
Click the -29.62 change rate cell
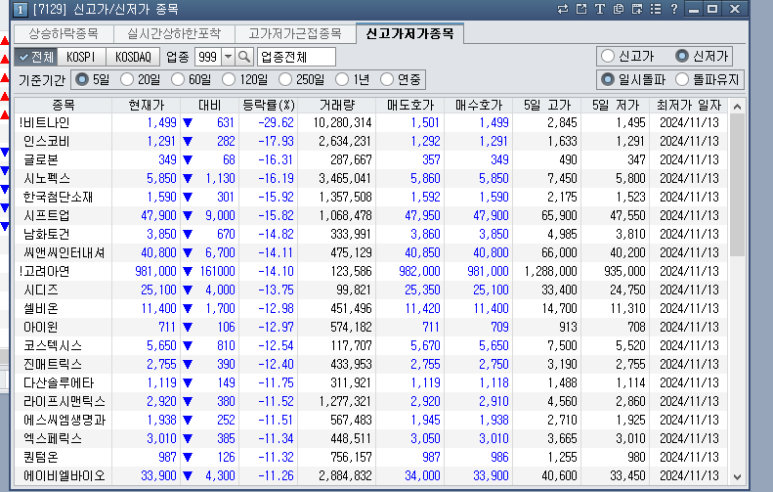tap(276, 122)
